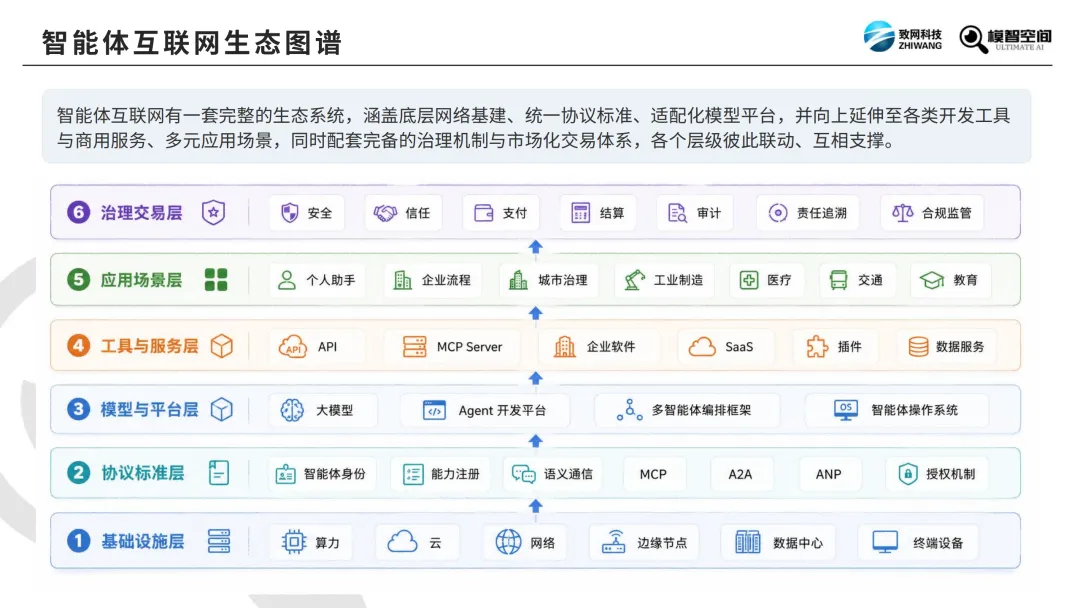This screenshot has width=1080, height=608.
Task: Click the server stack icon beside 基础设施层
Action: [219, 541]
